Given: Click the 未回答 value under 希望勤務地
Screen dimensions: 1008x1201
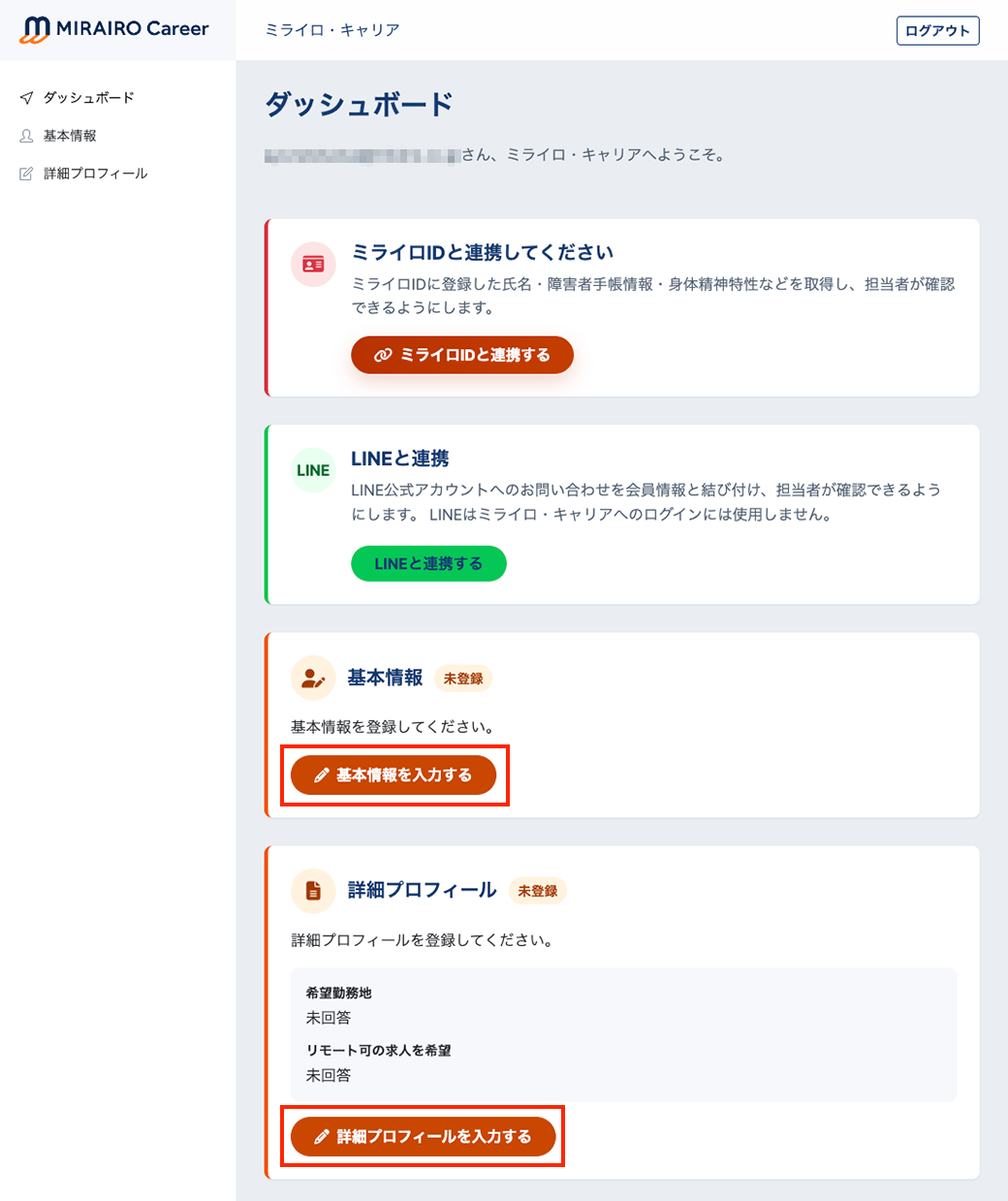Looking at the screenshot, I should pyautogui.click(x=329, y=1018).
